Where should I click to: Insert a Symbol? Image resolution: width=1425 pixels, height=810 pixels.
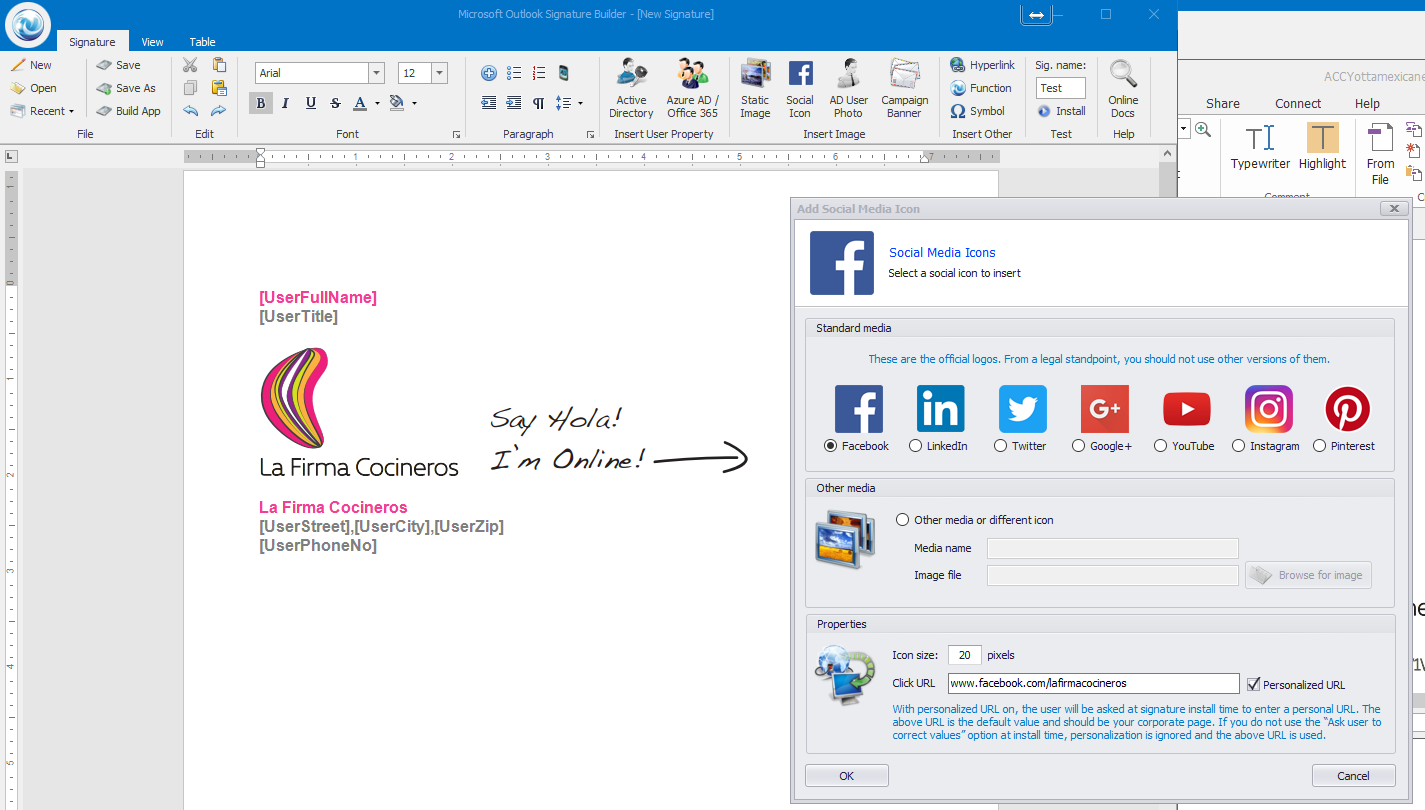click(977, 111)
